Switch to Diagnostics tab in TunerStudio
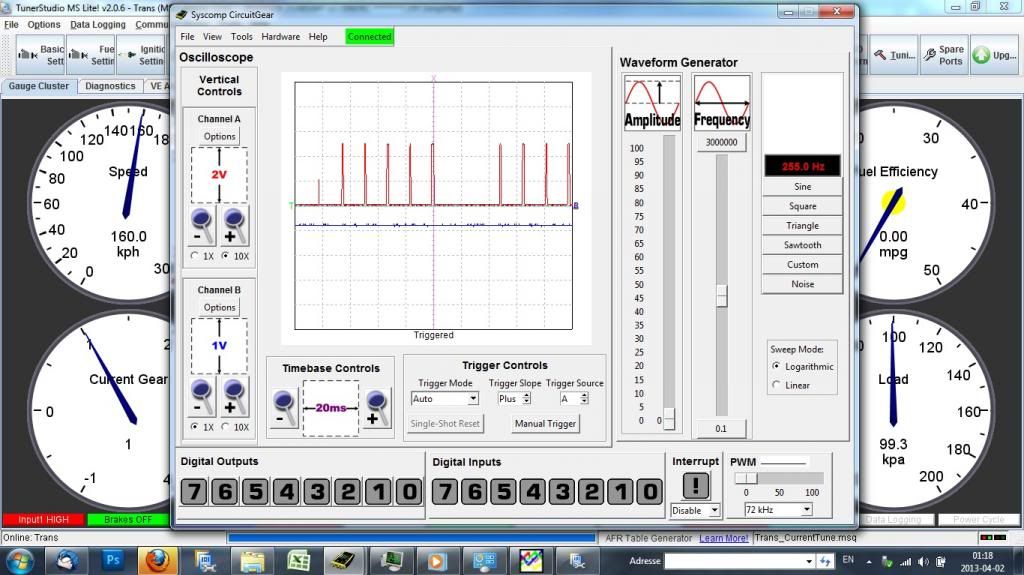This screenshot has height=575, width=1024. [110, 86]
